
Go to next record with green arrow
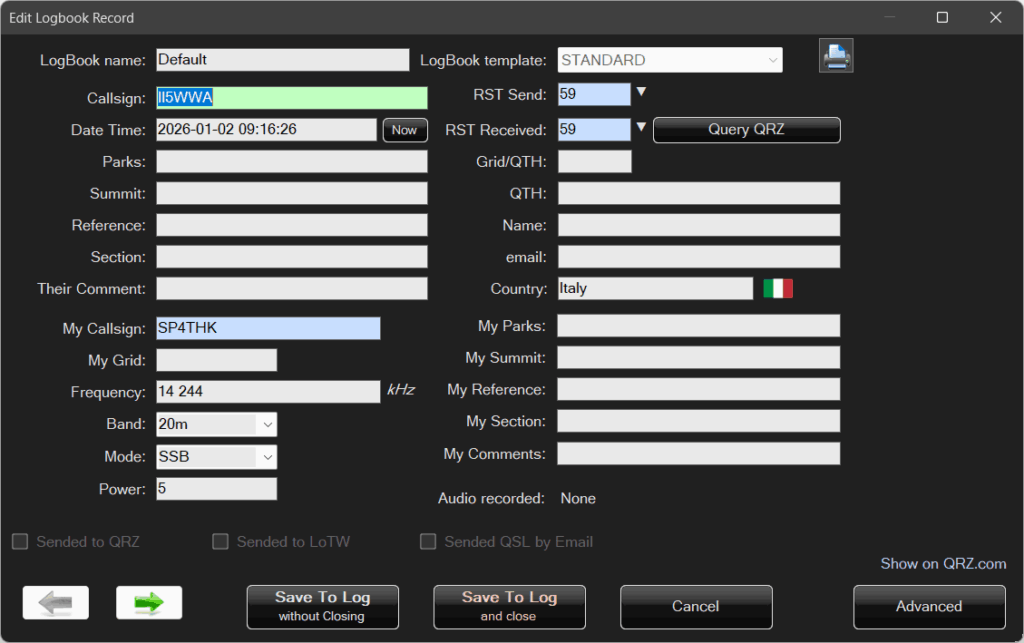point(149,602)
